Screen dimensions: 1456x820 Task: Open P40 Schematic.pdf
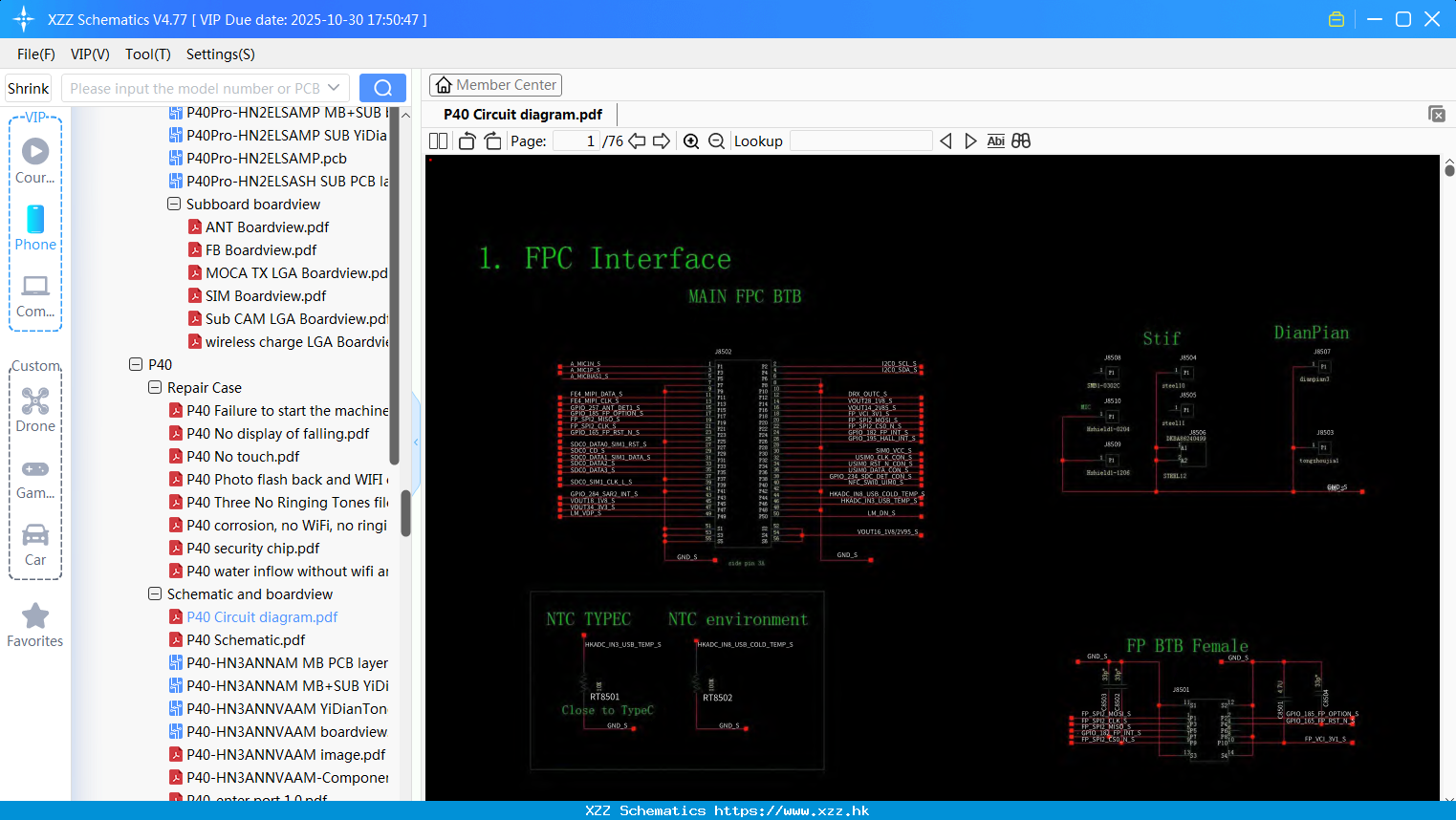(246, 640)
